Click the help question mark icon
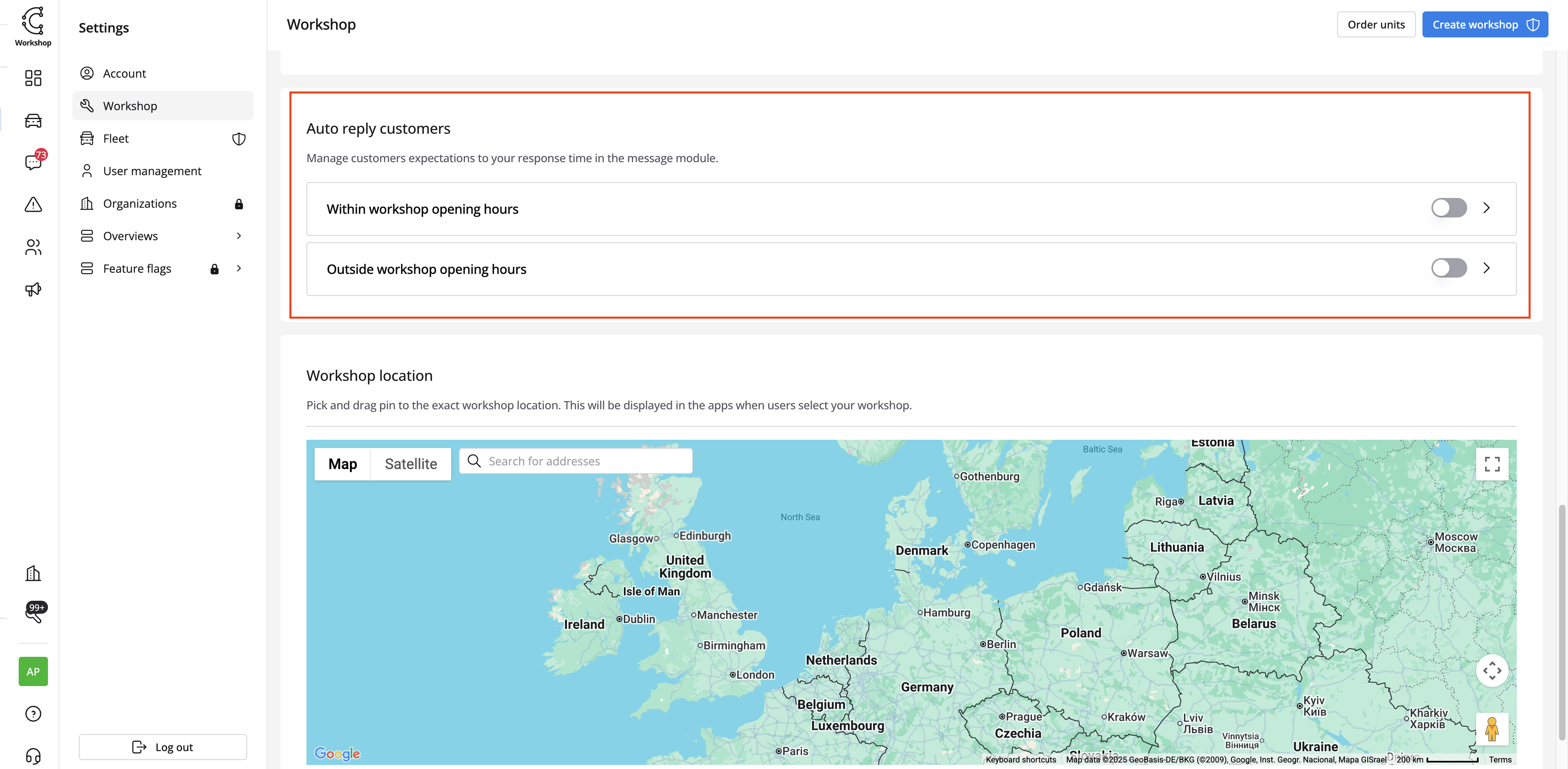 pyautogui.click(x=33, y=714)
